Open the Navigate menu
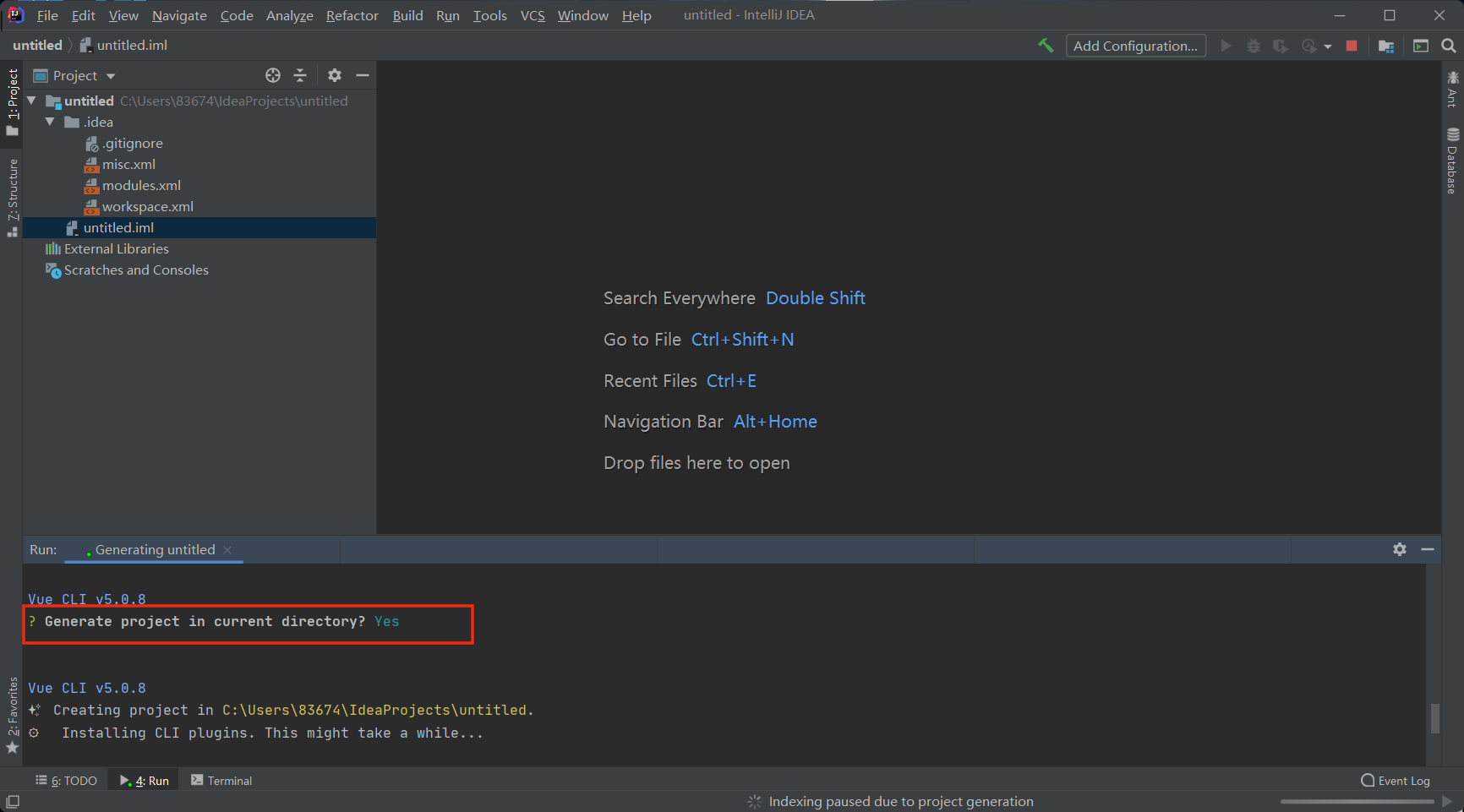The height and width of the screenshot is (812, 1464). (x=179, y=15)
